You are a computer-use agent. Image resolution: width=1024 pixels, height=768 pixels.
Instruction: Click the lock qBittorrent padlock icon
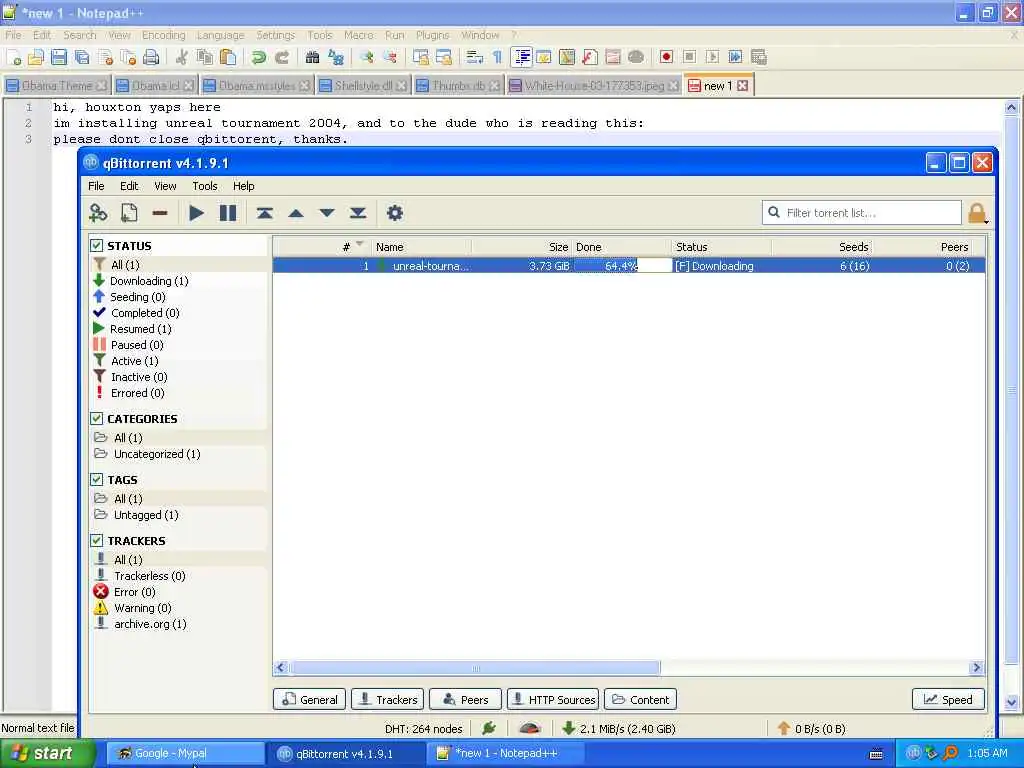coord(977,214)
